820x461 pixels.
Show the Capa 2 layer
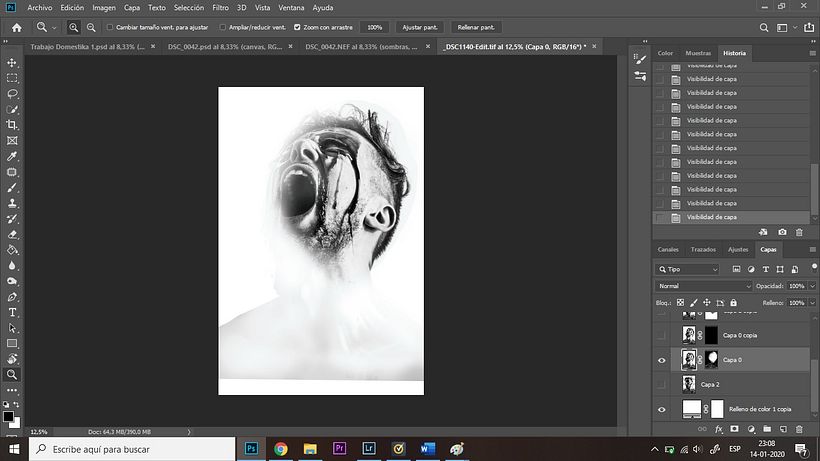pyautogui.click(x=662, y=385)
